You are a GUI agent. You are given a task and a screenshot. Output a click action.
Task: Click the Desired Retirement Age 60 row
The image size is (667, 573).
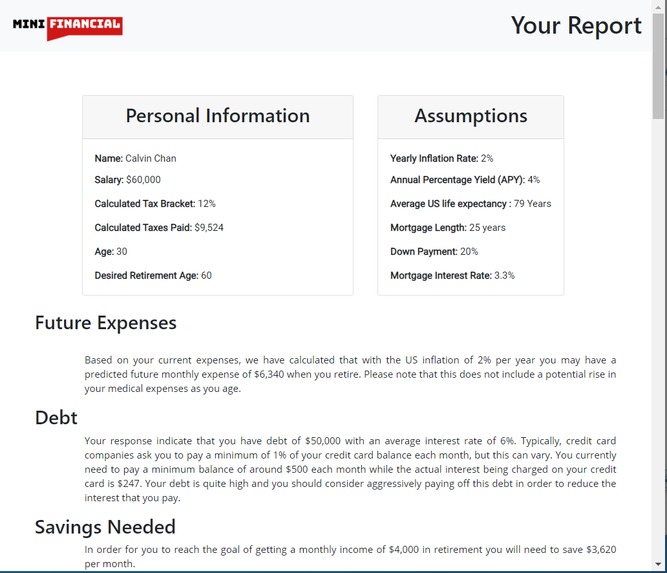[153, 275]
